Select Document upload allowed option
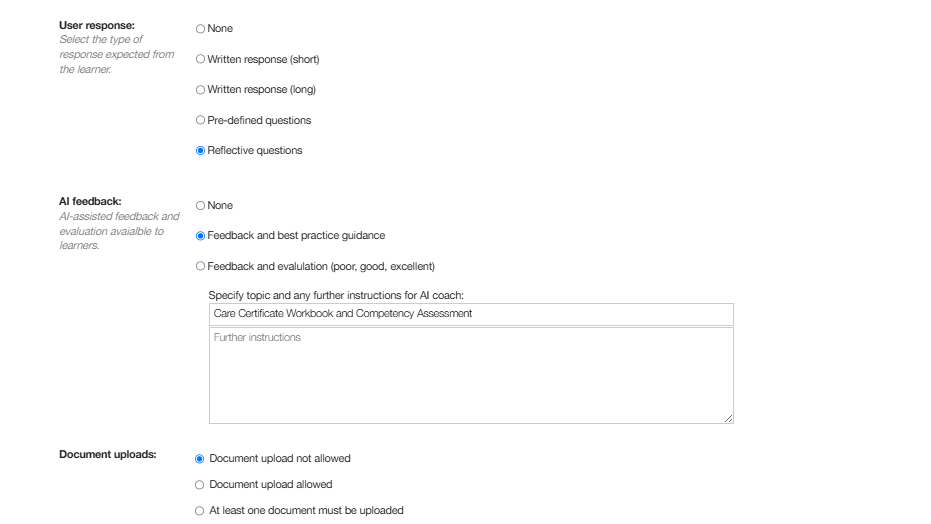This screenshot has height=524, width=931. [200, 485]
